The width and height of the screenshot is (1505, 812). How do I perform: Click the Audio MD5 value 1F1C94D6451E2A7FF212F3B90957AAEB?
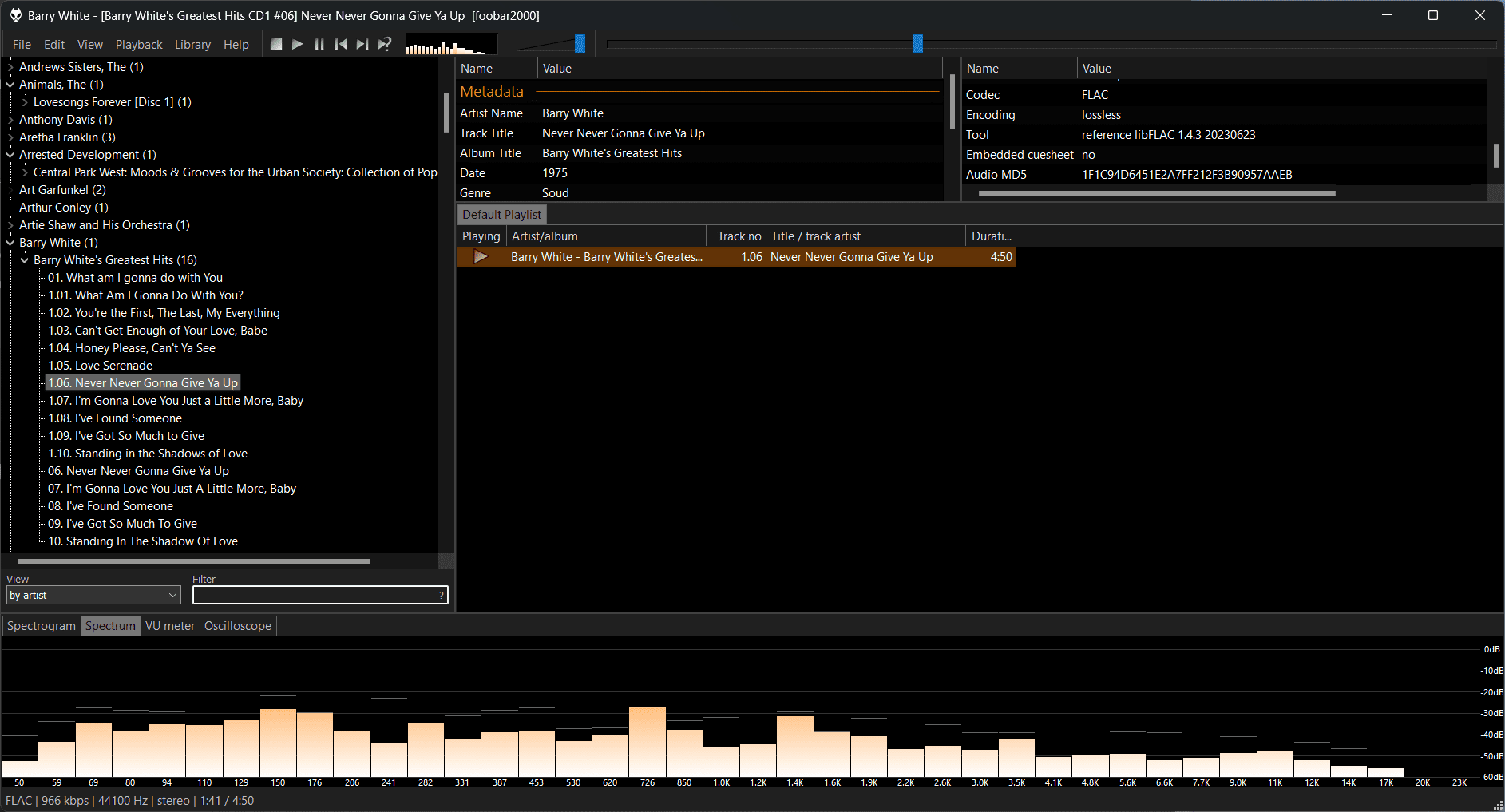click(1187, 175)
